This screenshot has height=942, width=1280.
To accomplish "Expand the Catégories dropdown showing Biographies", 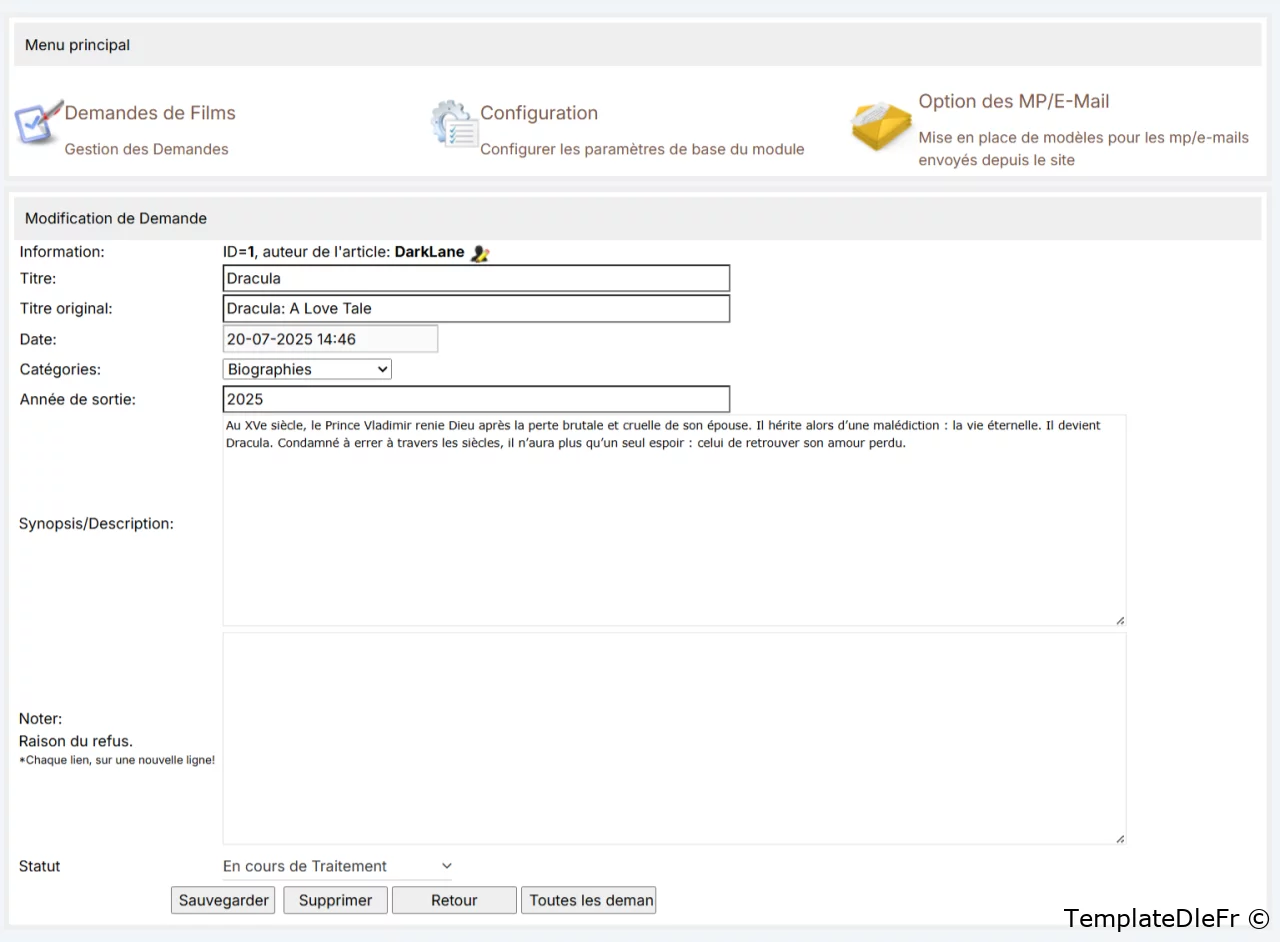I will (x=307, y=370).
